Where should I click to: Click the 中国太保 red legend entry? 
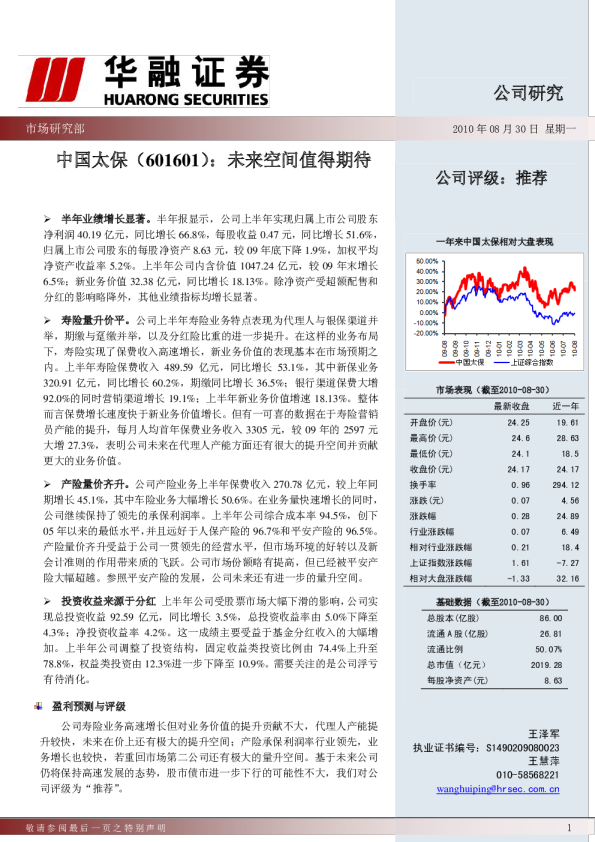pos(462,362)
